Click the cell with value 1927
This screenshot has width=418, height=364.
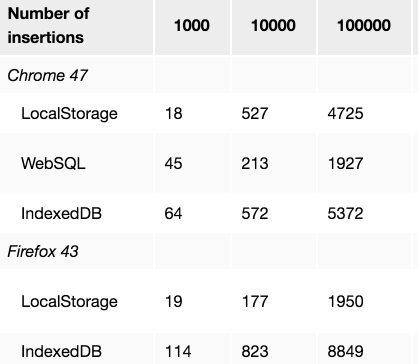[345, 163]
